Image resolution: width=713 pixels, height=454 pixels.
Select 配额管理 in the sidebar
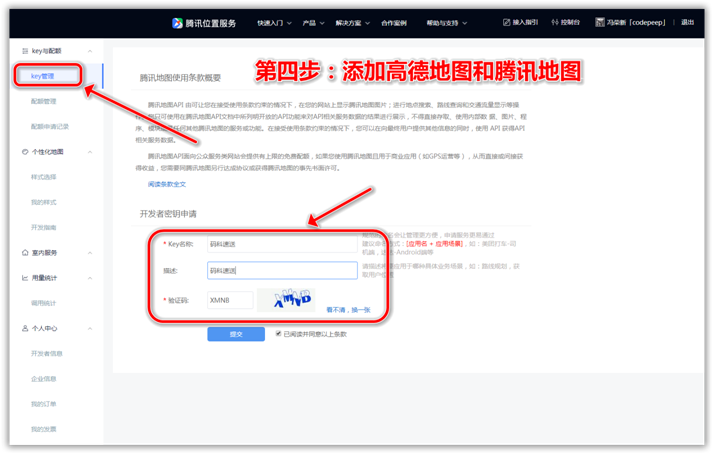tap(44, 101)
